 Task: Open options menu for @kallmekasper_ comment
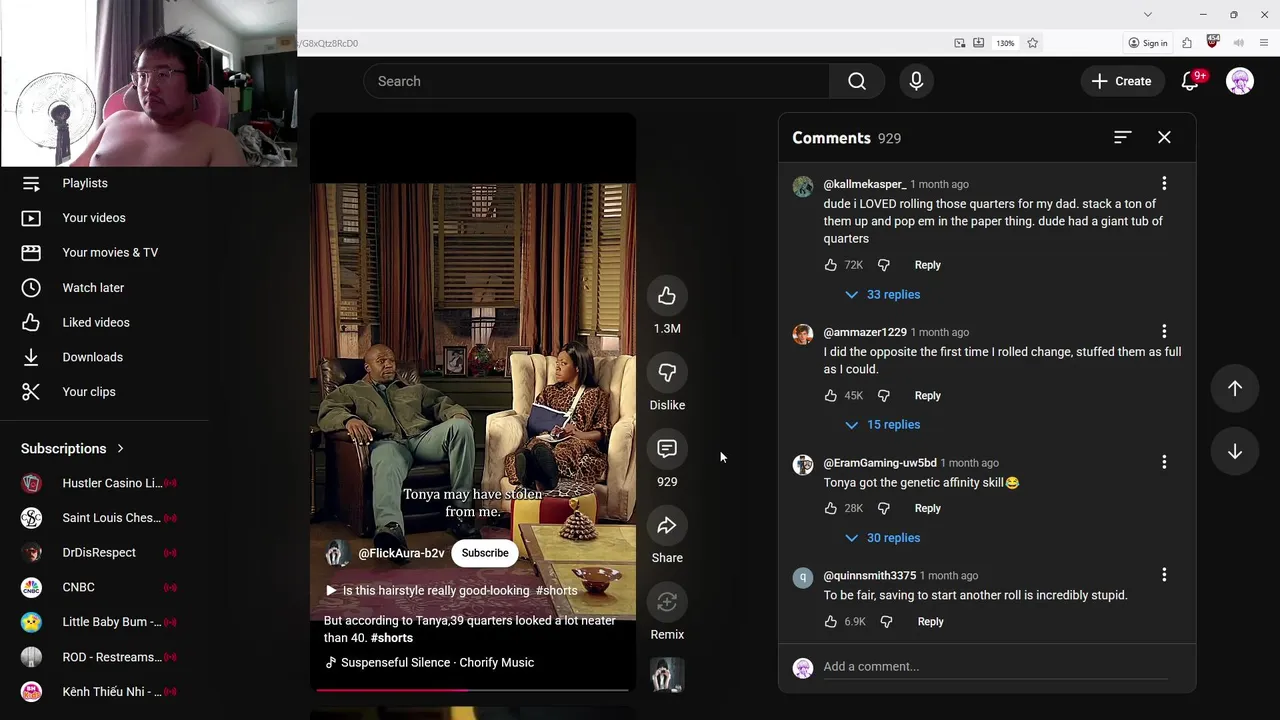(1164, 184)
